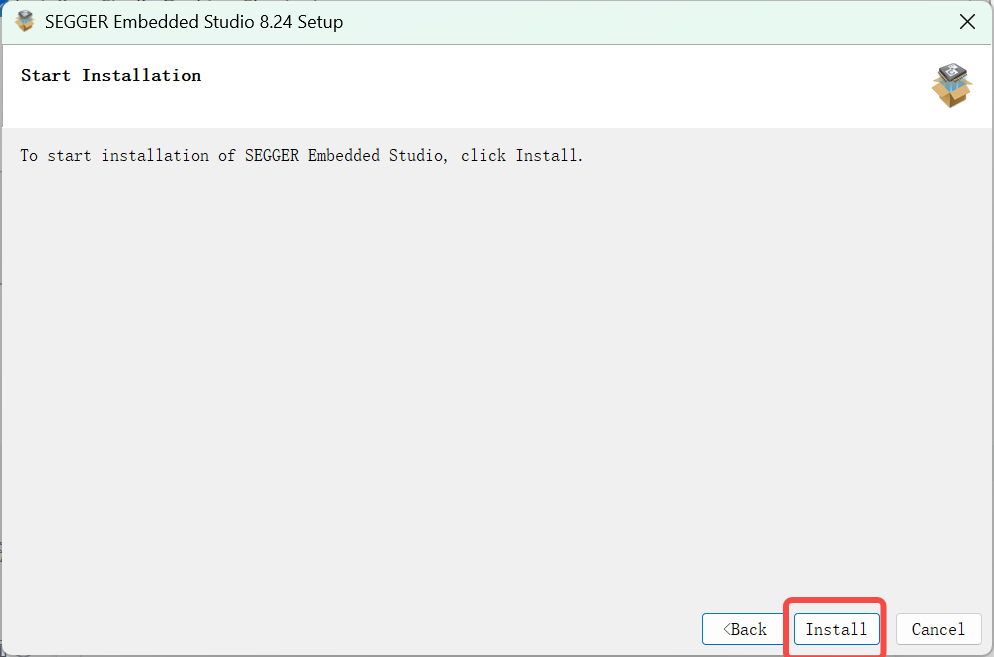Screen dimensions: 994x657
Task: Click the SEGGER logo beside the window title
Action: tap(25, 20)
